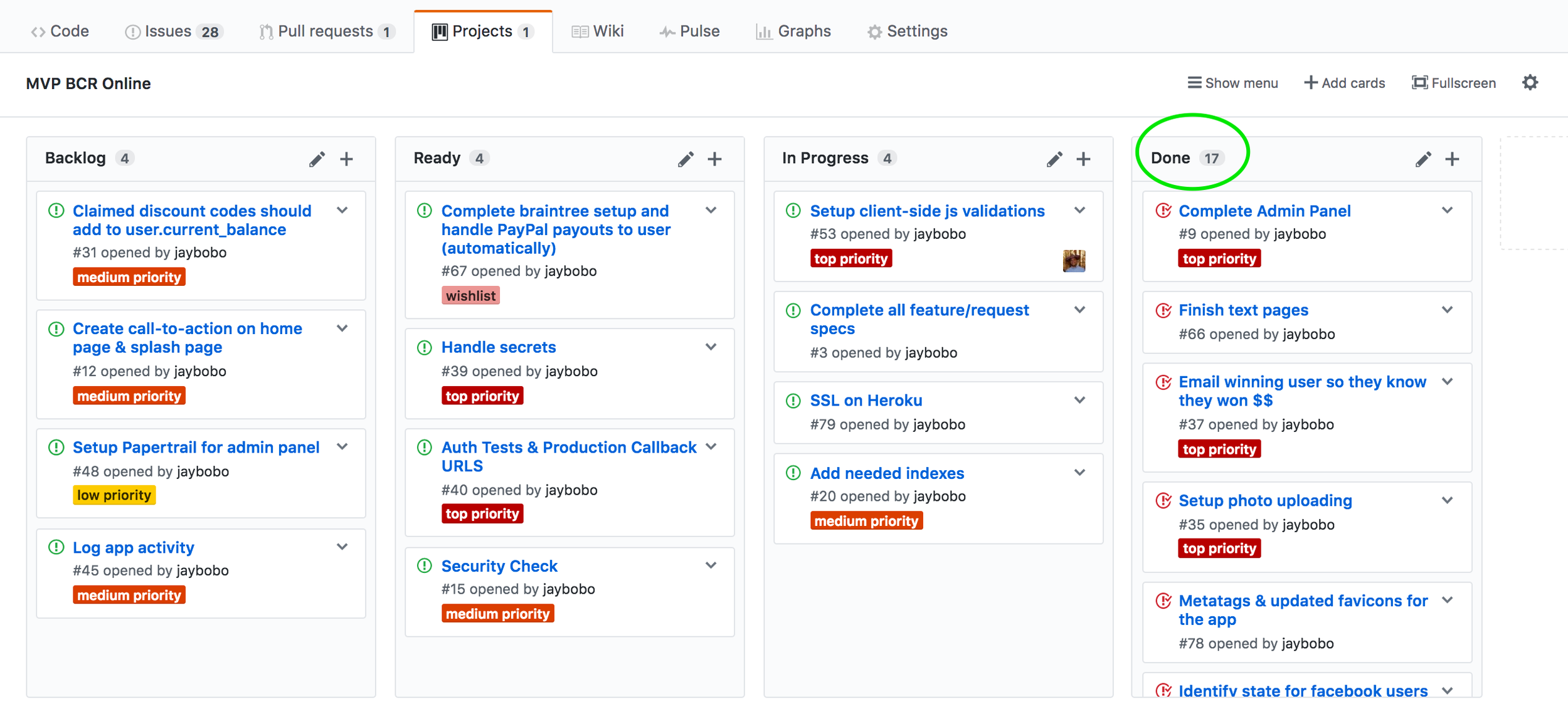
Task: Add a card with Ready column plus icon
Action: point(714,159)
